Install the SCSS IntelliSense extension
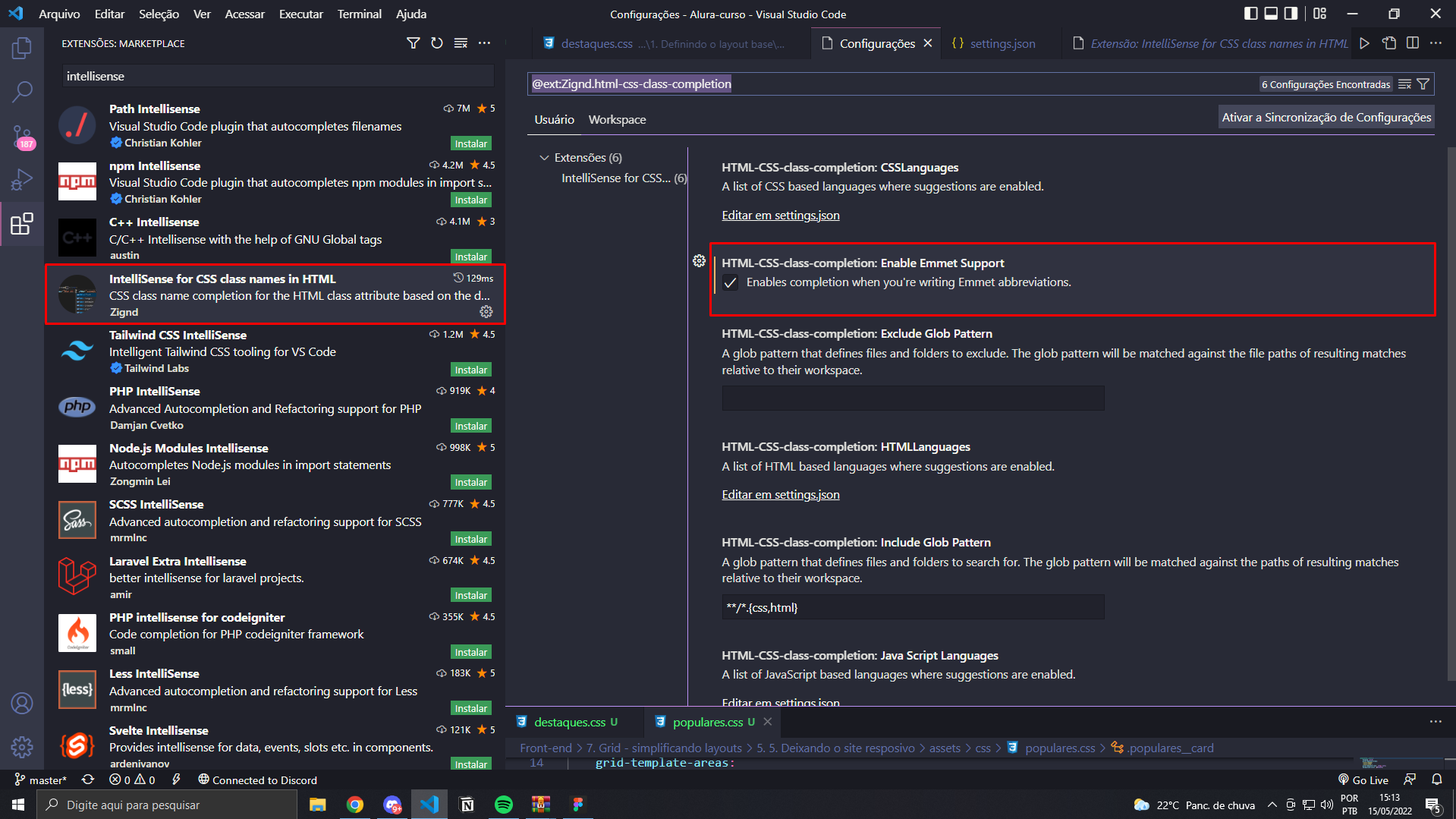The image size is (1456, 819). point(471,539)
